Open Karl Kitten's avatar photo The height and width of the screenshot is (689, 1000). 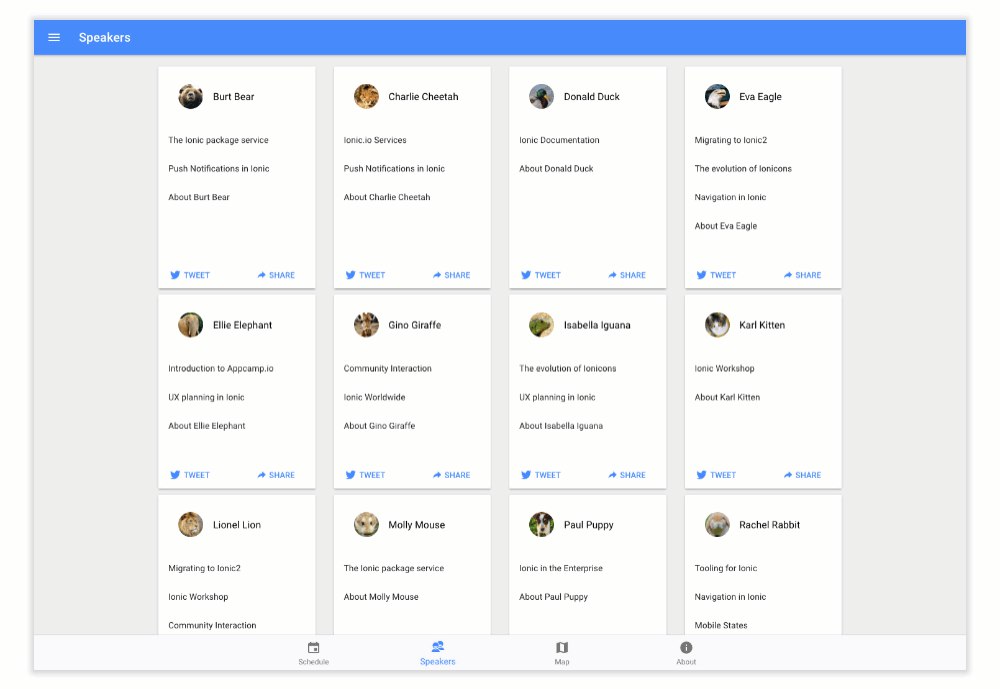717,325
